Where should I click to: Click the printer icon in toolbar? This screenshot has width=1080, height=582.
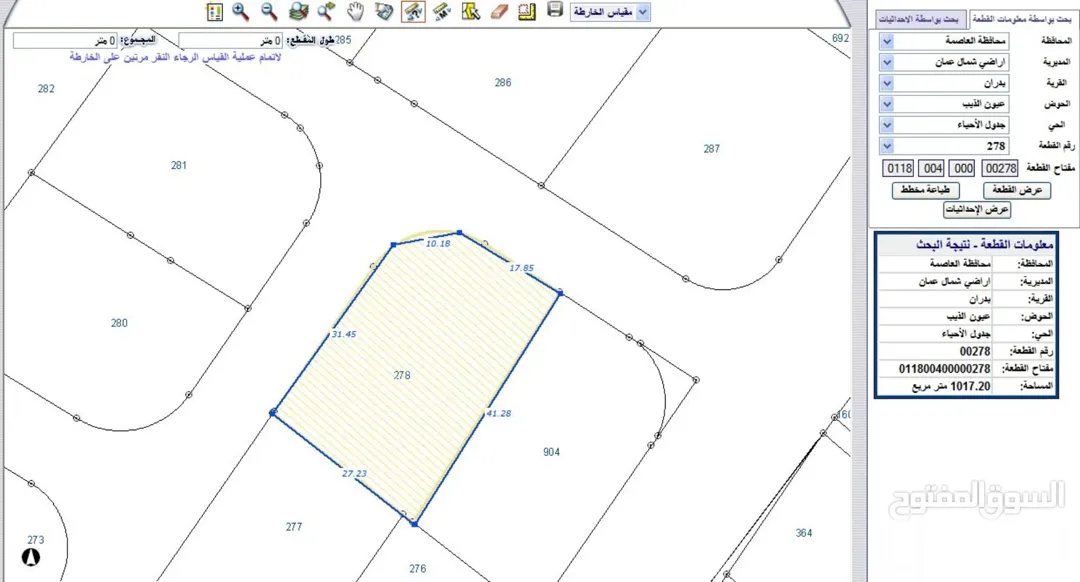click(x=554, y=10)
